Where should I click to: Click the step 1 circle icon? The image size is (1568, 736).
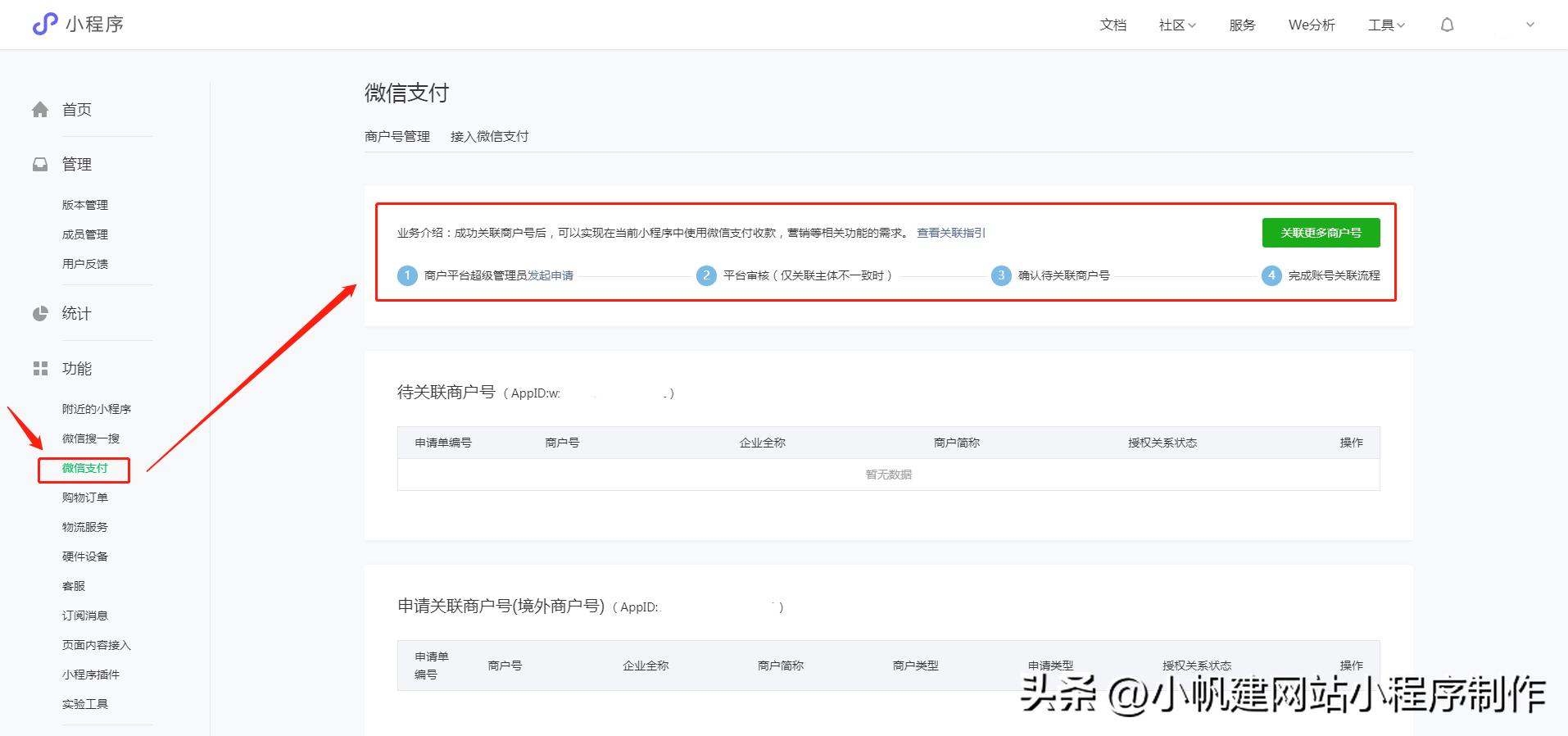pos(407,275)
